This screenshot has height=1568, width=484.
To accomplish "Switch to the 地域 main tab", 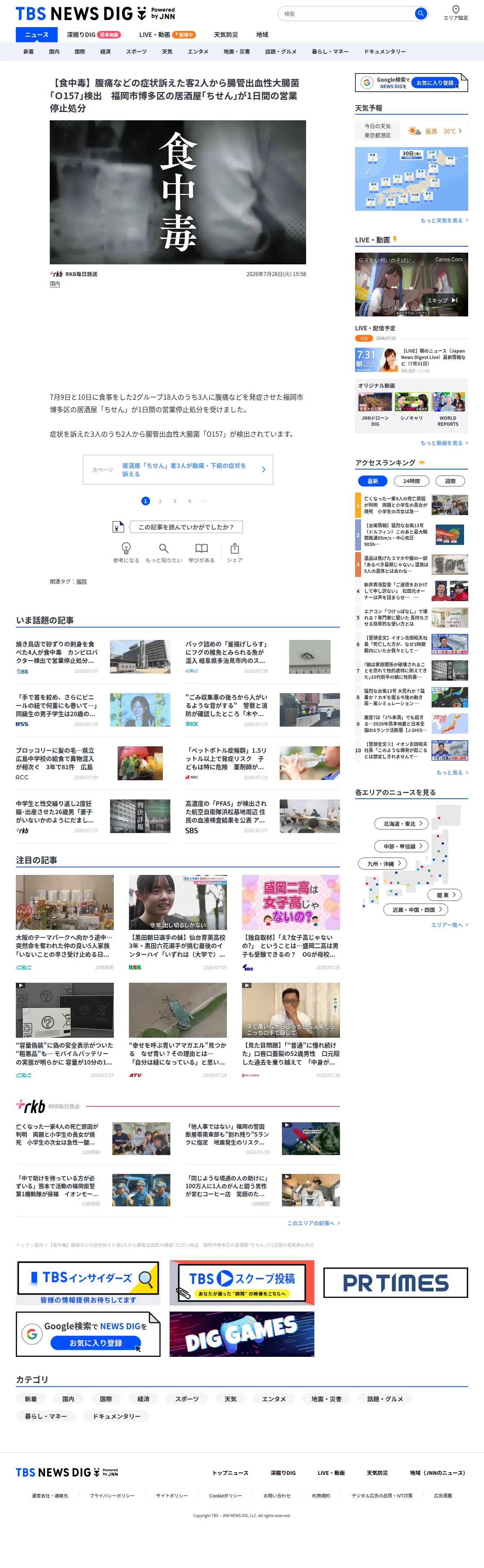I will pyautogui.click(x=262, y=35).
